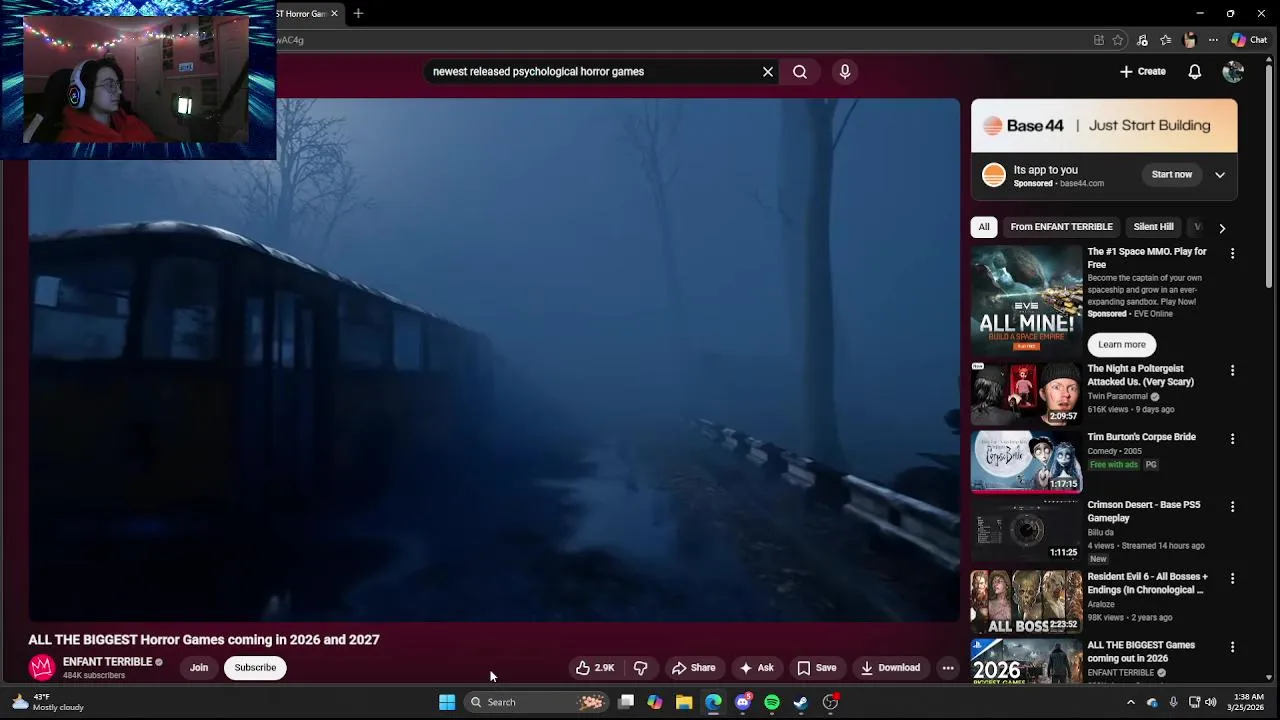Image resolution: width=1280 pixels, height=720 pixels.
Task: Show more filter chips with right arrow
Action: pyautogui.click(x=1222, y=228)
